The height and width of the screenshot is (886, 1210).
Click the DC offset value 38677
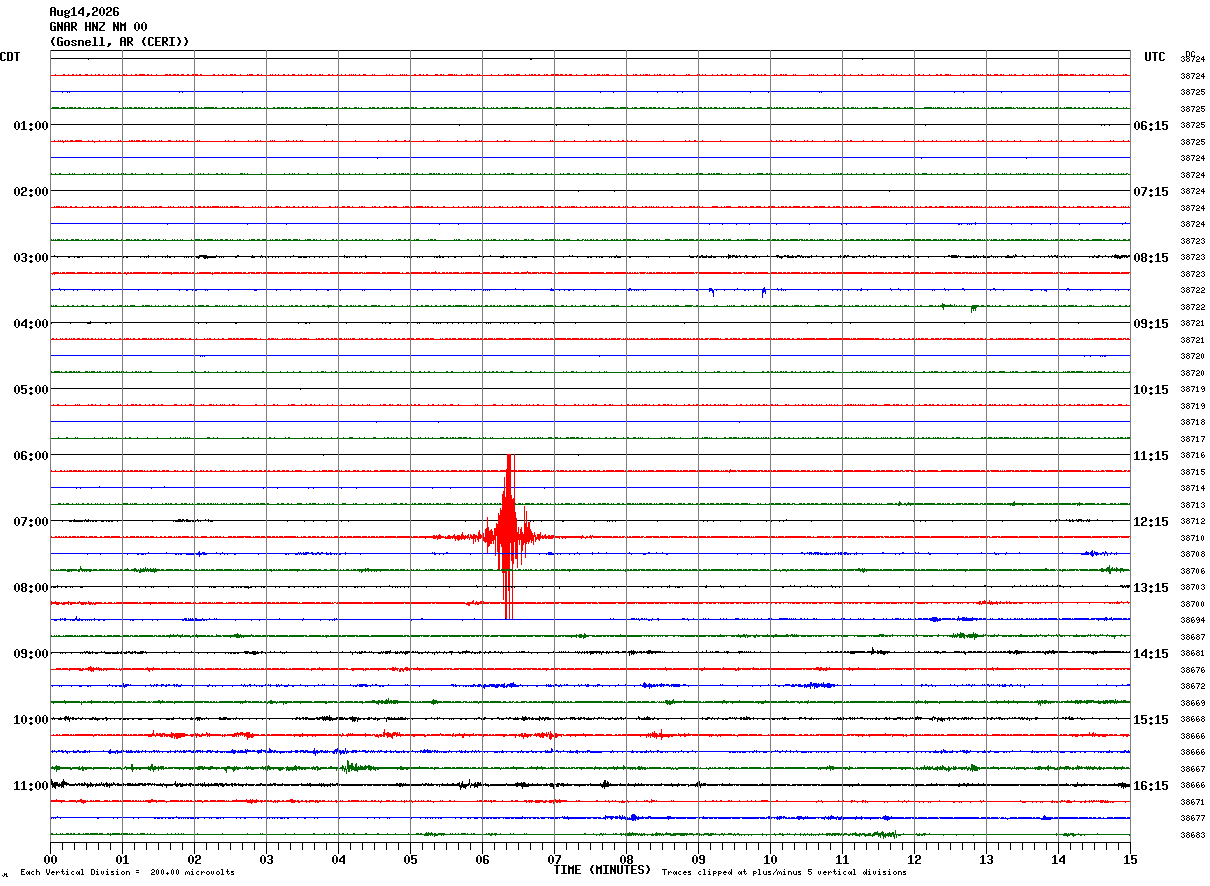click(1193, 819)
